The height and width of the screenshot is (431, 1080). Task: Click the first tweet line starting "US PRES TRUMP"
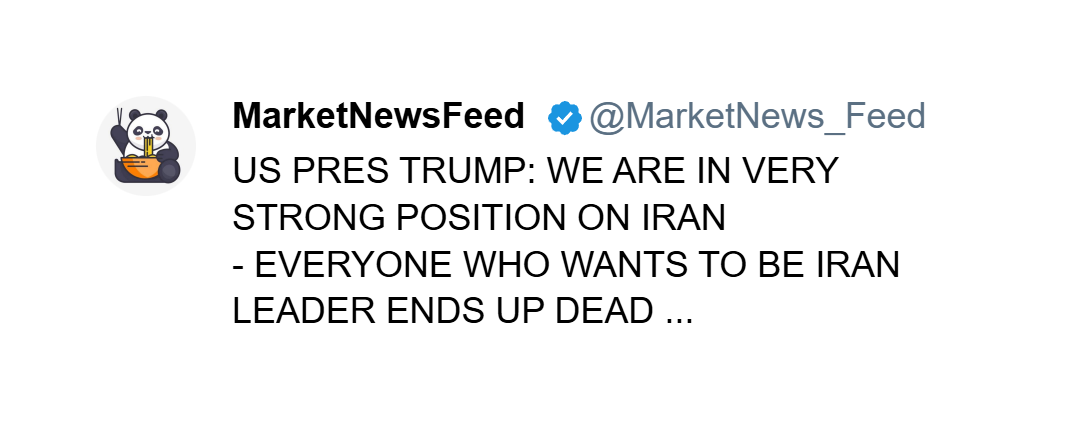pyautogui.click(x=534, y=171)
